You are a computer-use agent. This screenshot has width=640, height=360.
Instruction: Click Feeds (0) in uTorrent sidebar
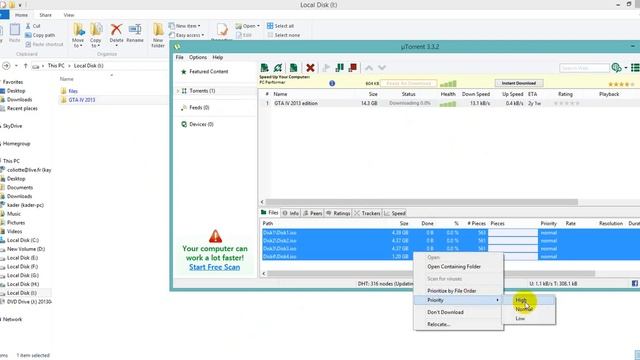[x=199, y=107]
